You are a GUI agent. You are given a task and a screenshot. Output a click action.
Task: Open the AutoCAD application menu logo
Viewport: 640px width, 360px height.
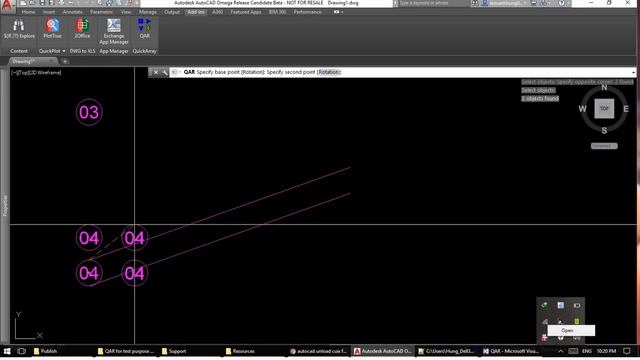click(7, 5)
